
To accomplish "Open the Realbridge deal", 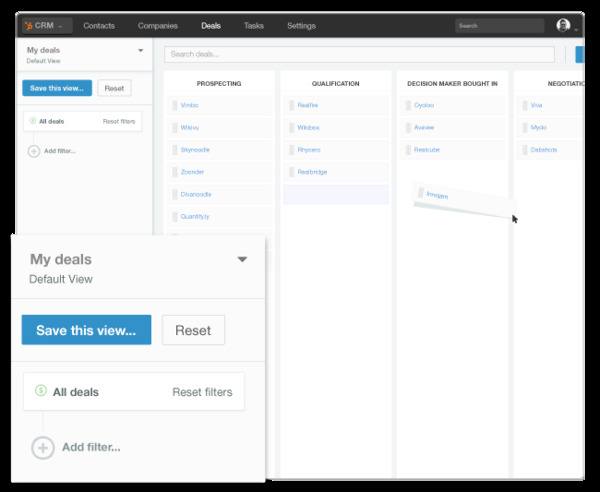I will (312, 172).
